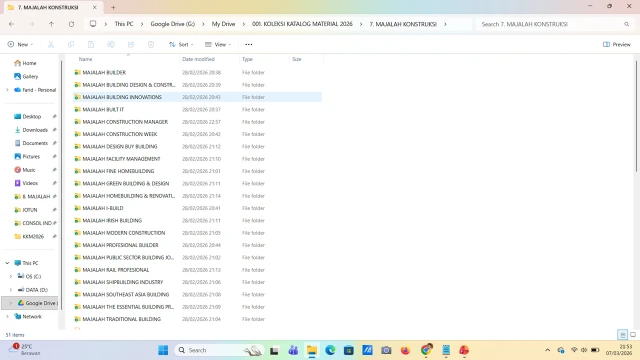Image resolution: width=640 pixels, height=360 pixels.
Task: Expand the OS (C:) drive node
Action: (11, 276)
